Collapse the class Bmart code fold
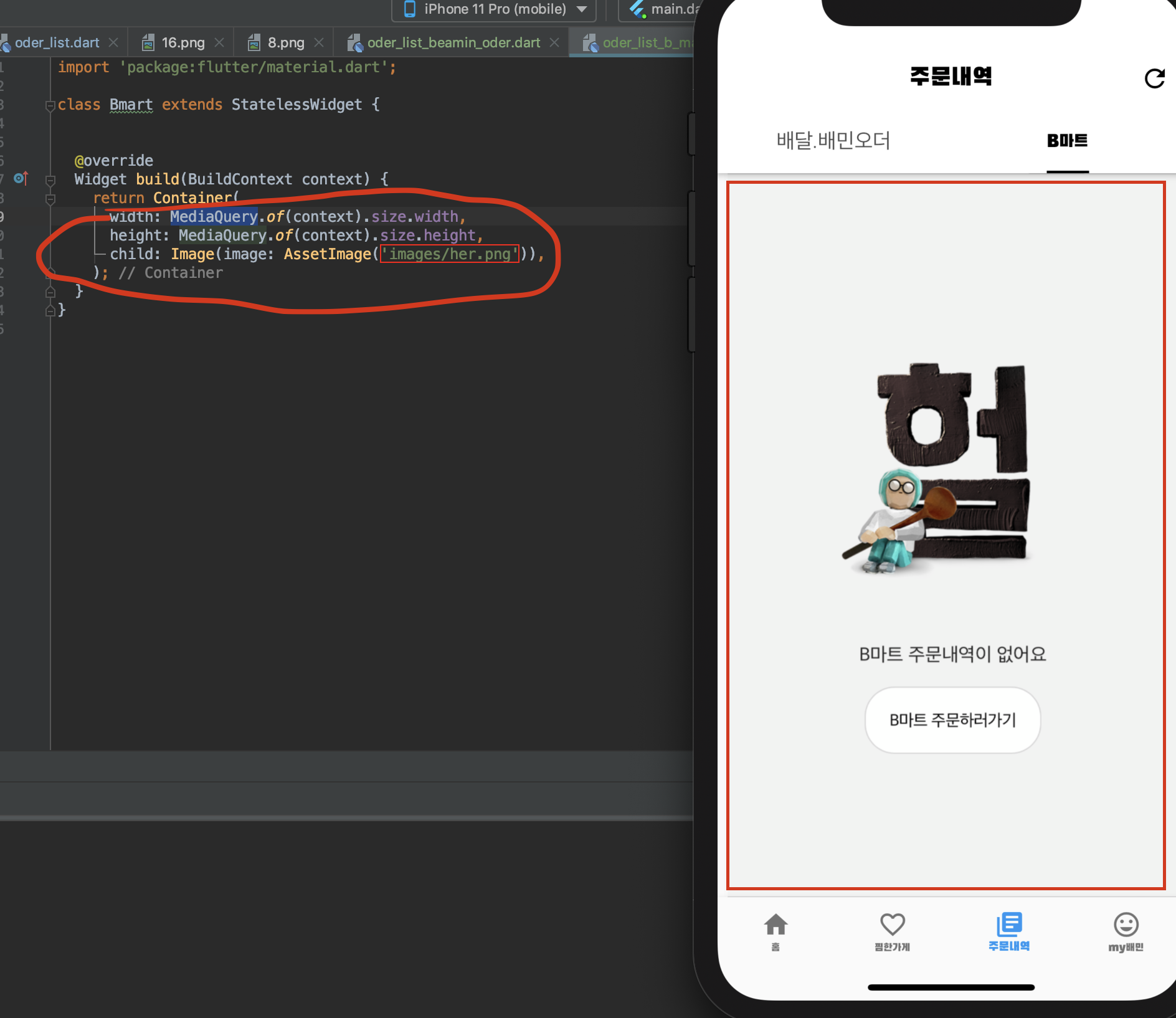This screenshot has height=1018, width=1176. click(50, 106)
